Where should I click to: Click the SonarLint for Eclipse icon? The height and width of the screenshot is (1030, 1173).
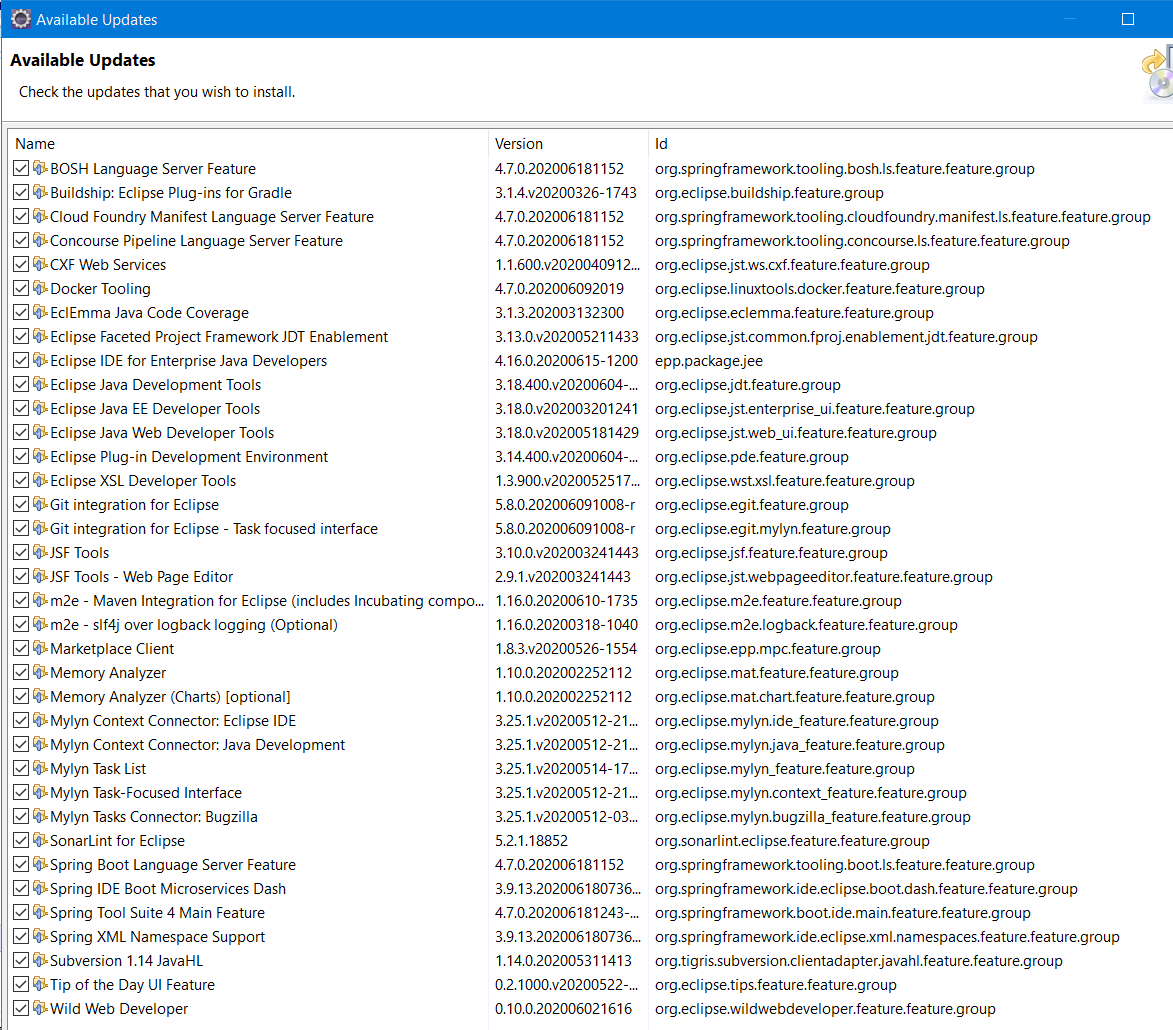(40, 840)
